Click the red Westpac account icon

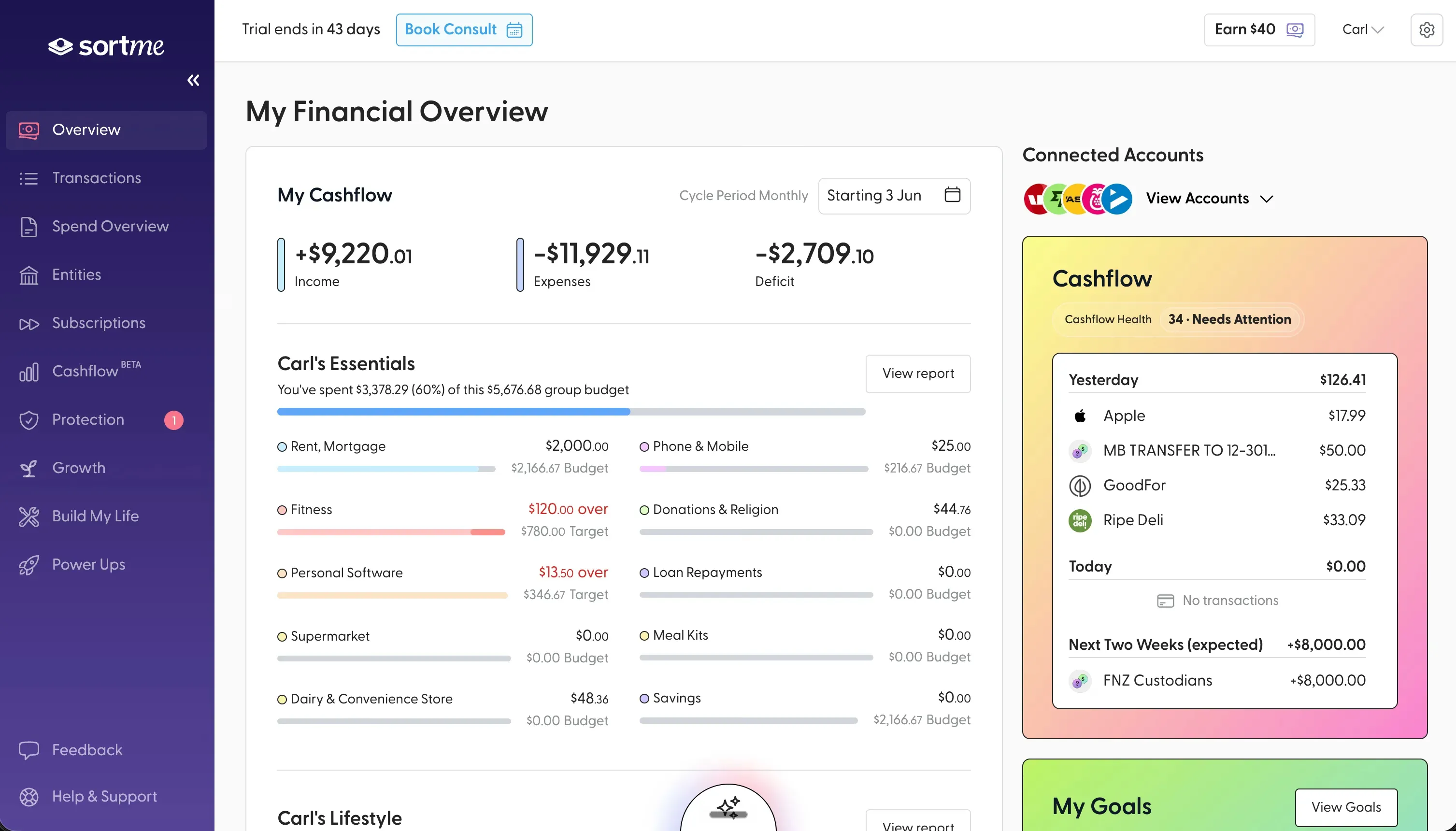[1036, 199]
